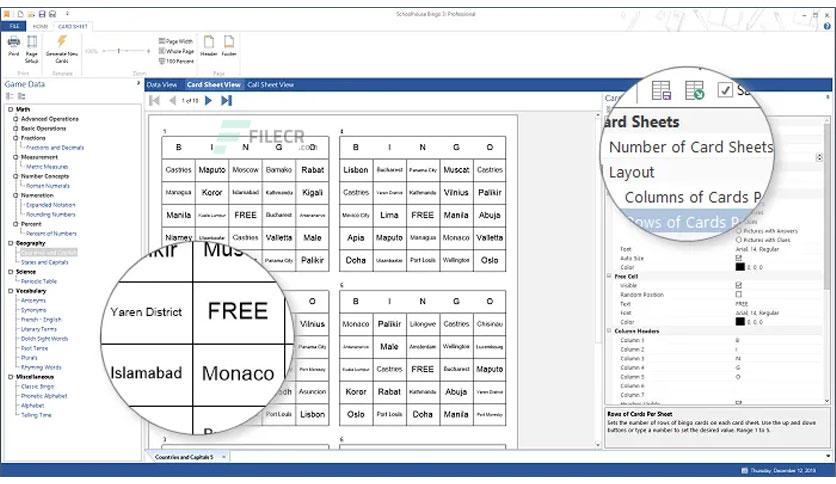Screen dimensions: 836x484
Task: Set zoom to 100 Percent
Action: point(176,61)
